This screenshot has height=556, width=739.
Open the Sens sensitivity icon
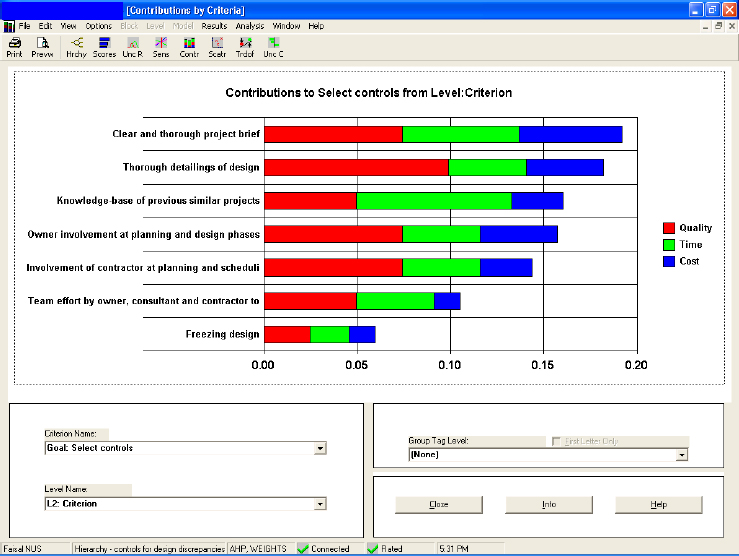(x=161, y=47)
